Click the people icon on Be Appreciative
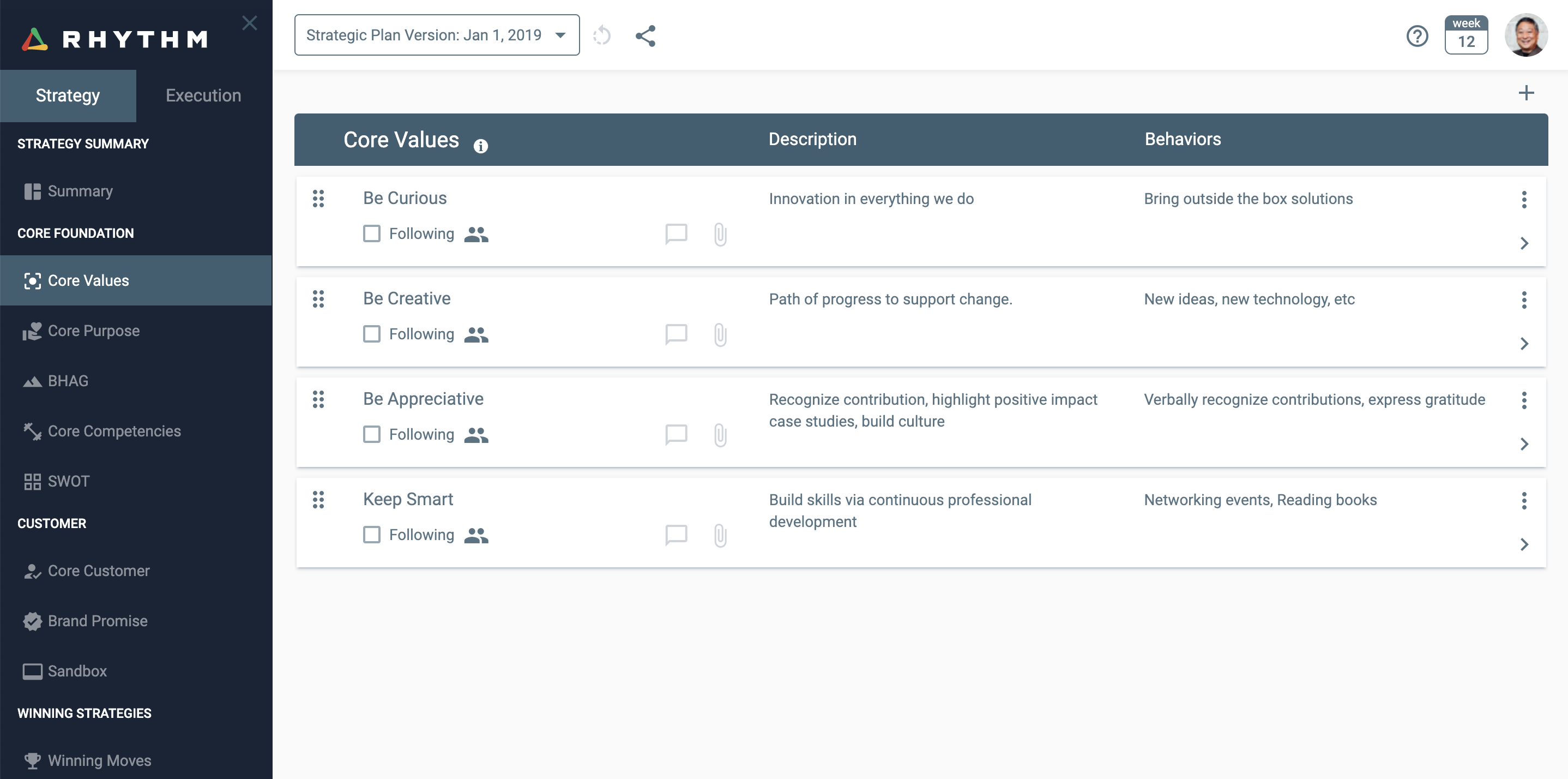The height and width of the screenshot is (779, 1568). (x=476, y=435)
